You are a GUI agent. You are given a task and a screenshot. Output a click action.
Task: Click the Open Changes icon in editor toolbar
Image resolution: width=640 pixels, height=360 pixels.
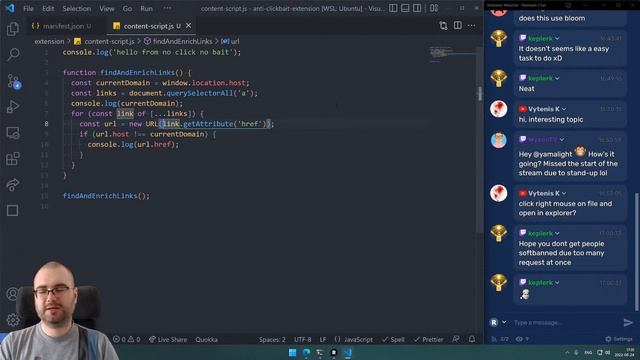[443, 26]
